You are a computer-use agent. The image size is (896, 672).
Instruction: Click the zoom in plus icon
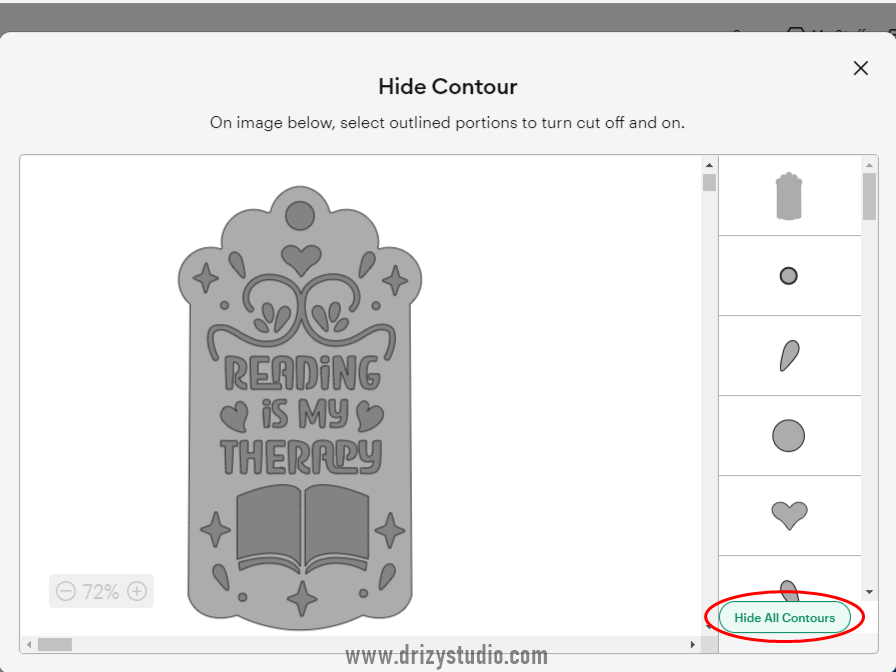[137, 591]
